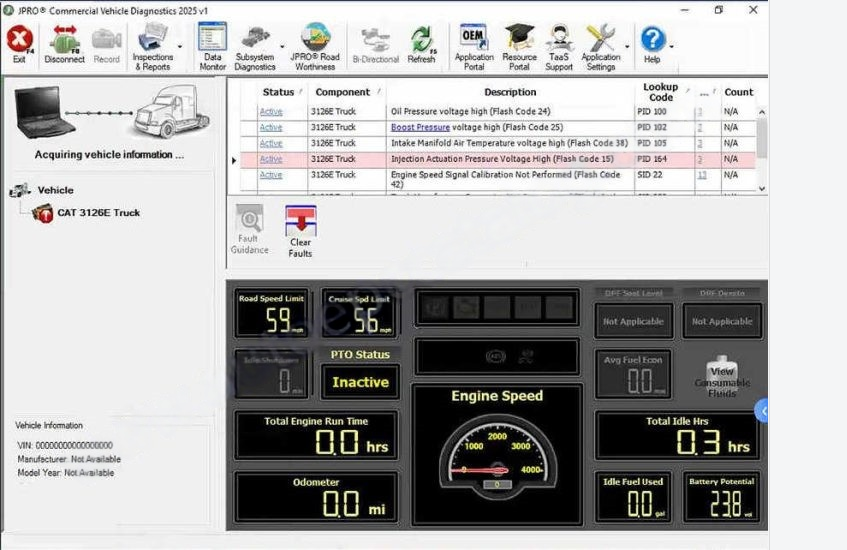This screenshot has height=550, width=847.
Task: Open Active link for Intake Manifold fault
Action: tap(271, 143)
